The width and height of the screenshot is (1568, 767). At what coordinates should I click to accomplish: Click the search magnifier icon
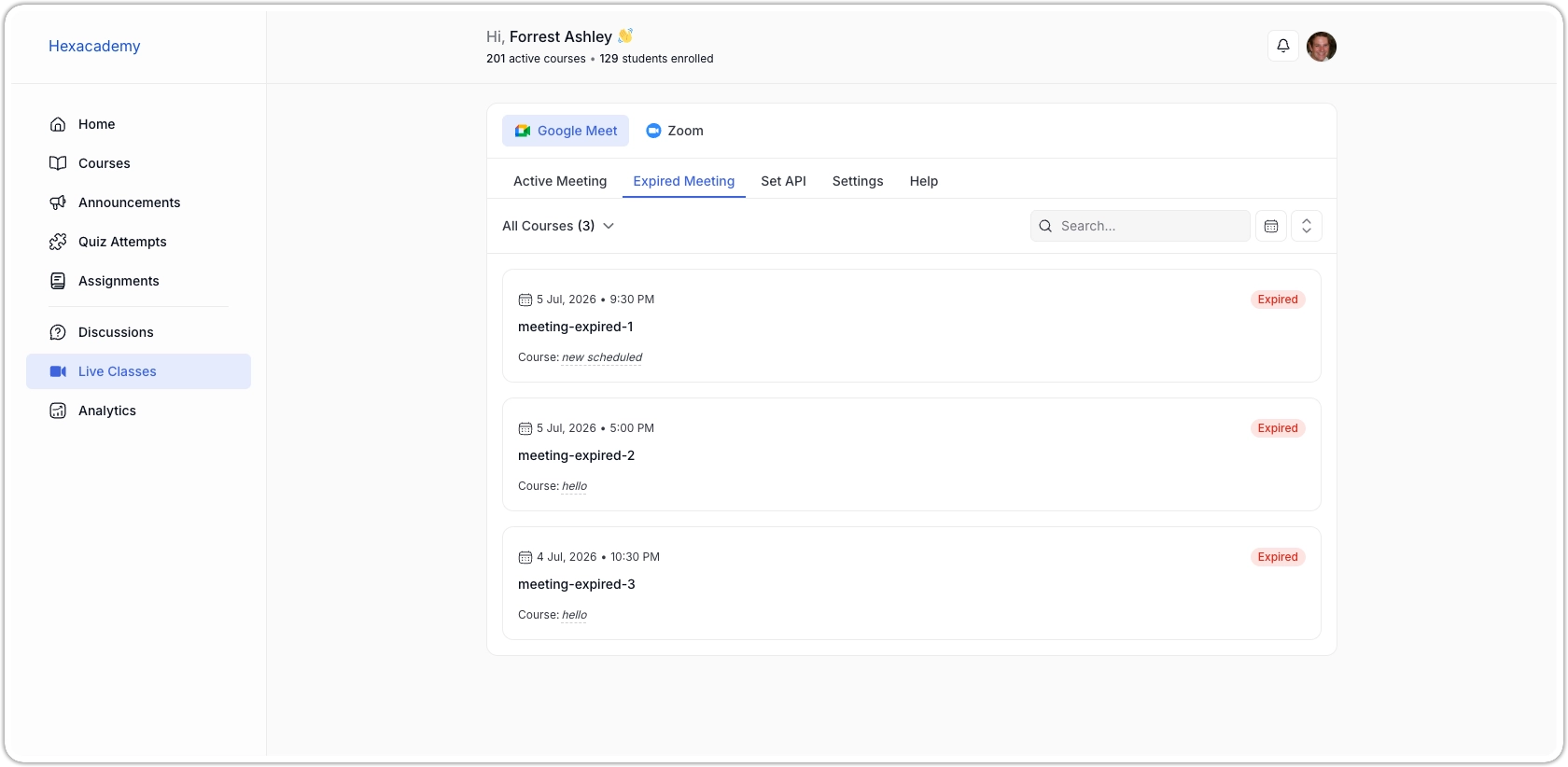(1045, 226)
